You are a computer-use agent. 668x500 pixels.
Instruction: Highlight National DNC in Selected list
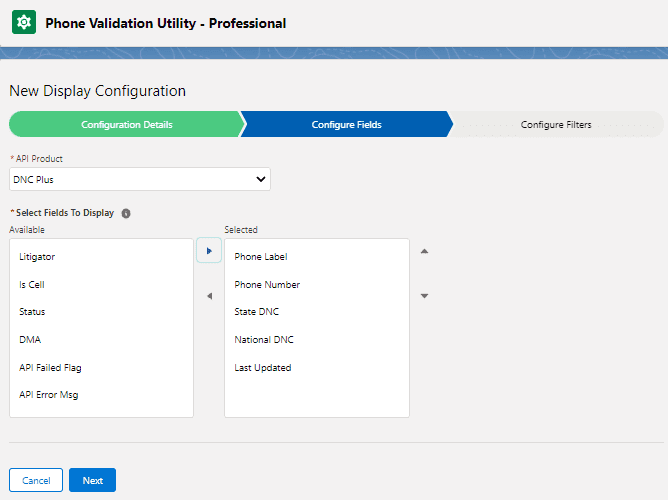[264, 340]
